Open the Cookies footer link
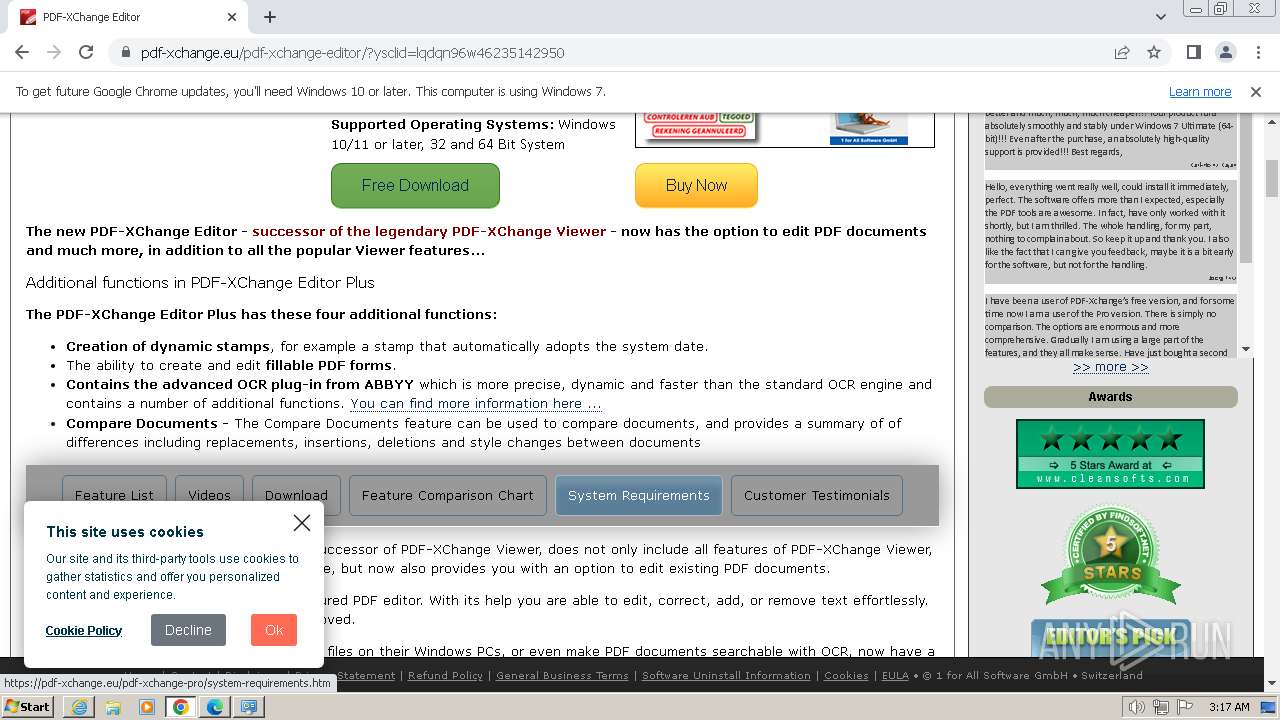Image resolution: width=1280 pixels, height=720 pixels. (x=846, y=675)
